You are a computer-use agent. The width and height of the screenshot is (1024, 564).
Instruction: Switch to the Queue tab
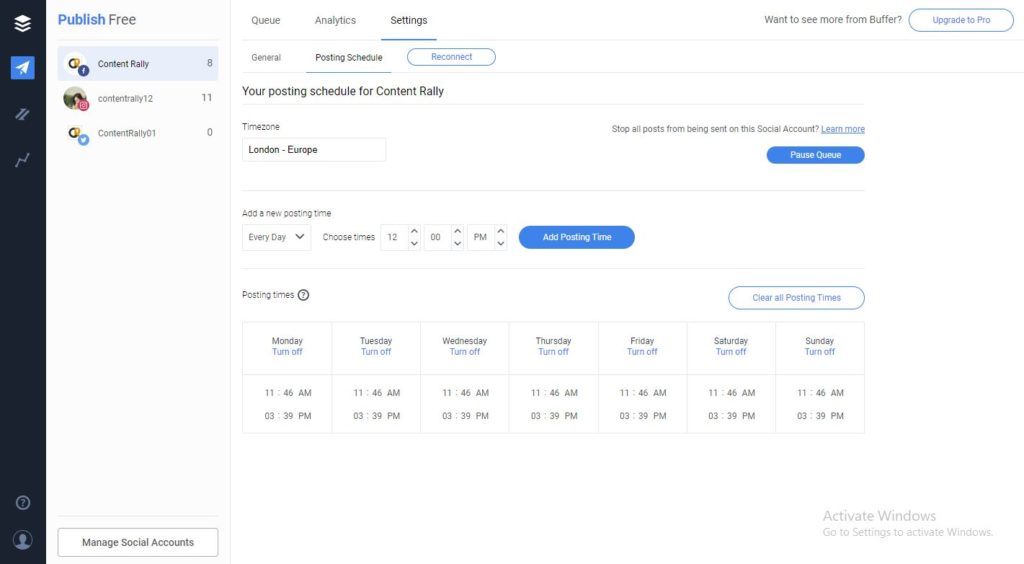pos(266,20)
